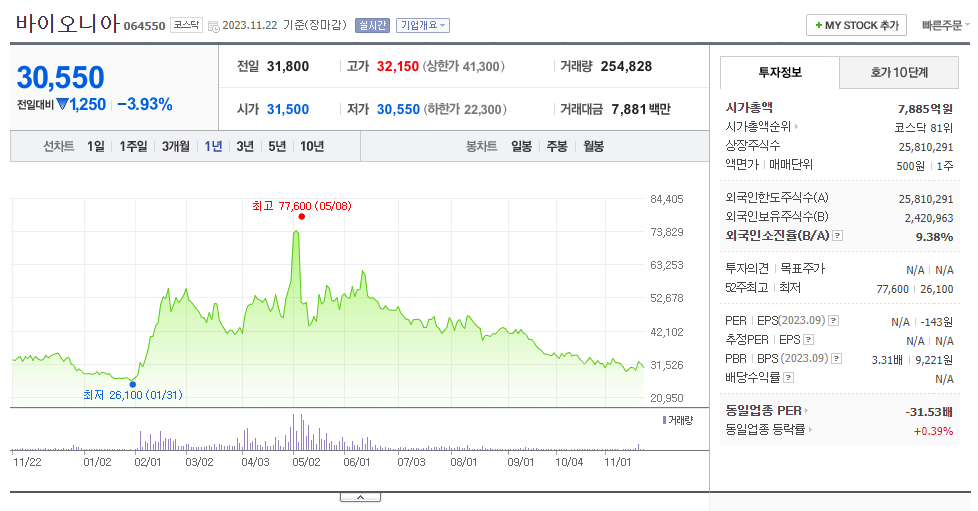Open help icon next to PER EPS(2023.09)
This screenshot has height=511, width=978.
point(833,321)
